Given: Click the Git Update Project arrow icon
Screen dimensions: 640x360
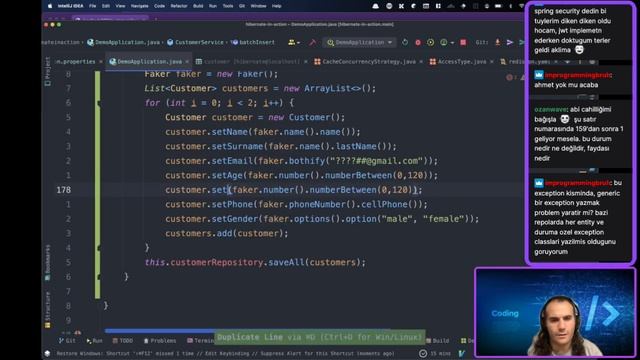Looking at the screenshot, I should click(x=498, y=42).
